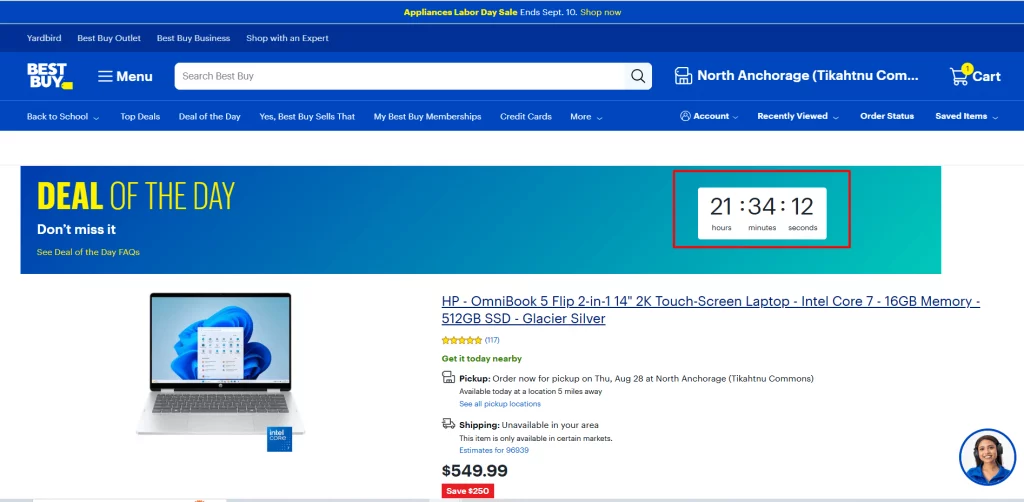Open the (117) reviews count
This screenshot has height=502, width=1024.
click(492, 340)
